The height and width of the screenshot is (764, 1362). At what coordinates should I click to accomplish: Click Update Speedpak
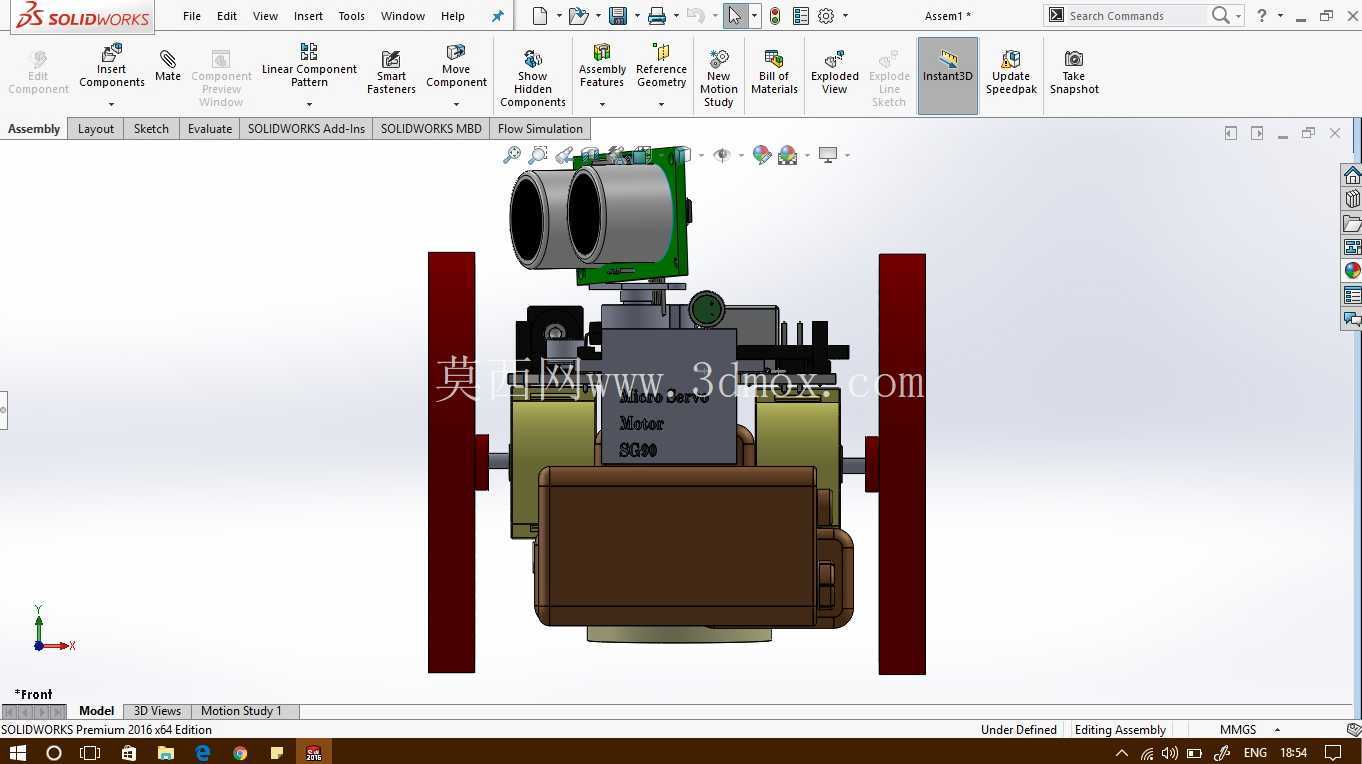[x=1011, y=72]
